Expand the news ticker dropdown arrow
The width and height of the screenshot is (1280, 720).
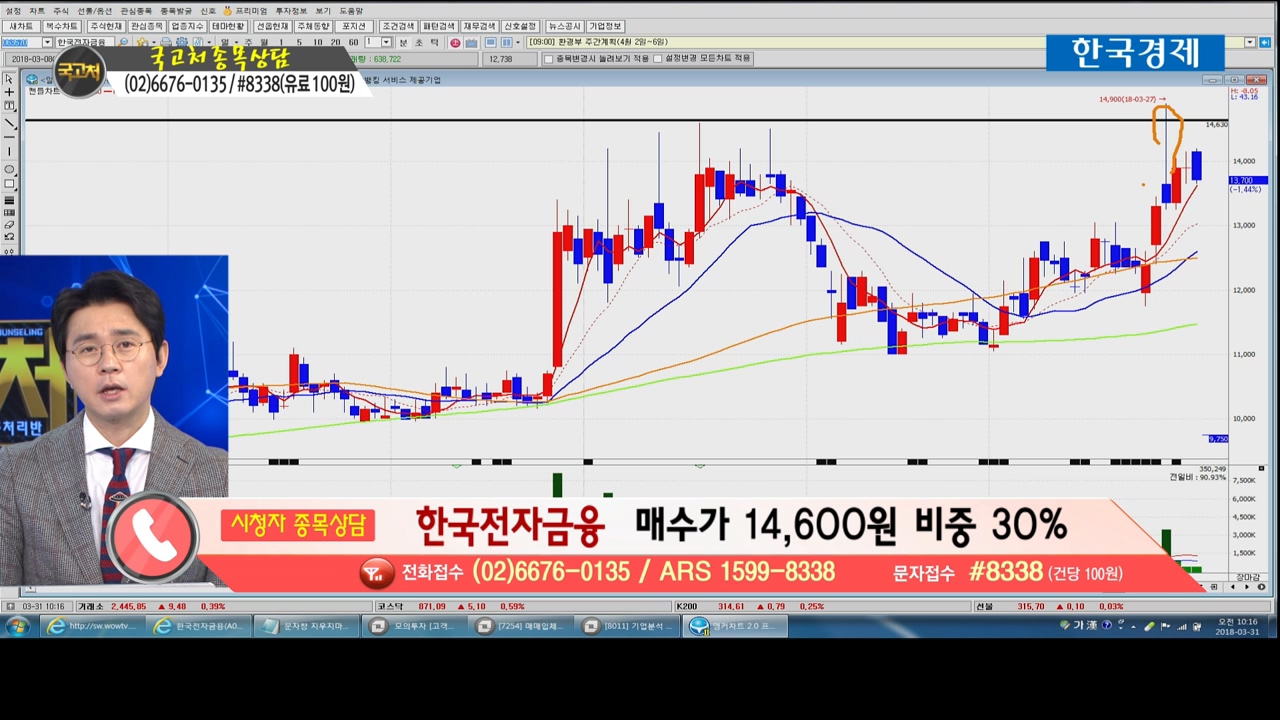tap(1250, 43)
